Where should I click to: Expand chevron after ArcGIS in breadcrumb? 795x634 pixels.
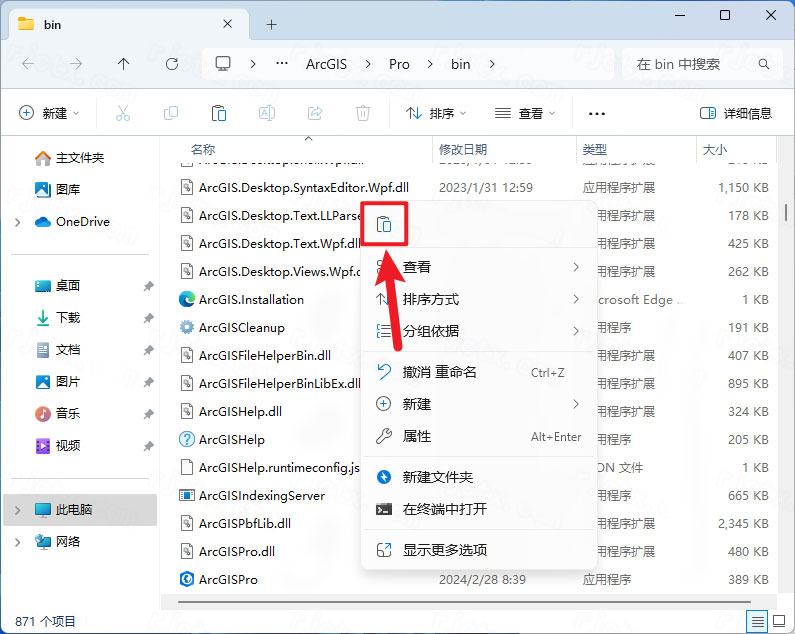[x=368, y=64]
